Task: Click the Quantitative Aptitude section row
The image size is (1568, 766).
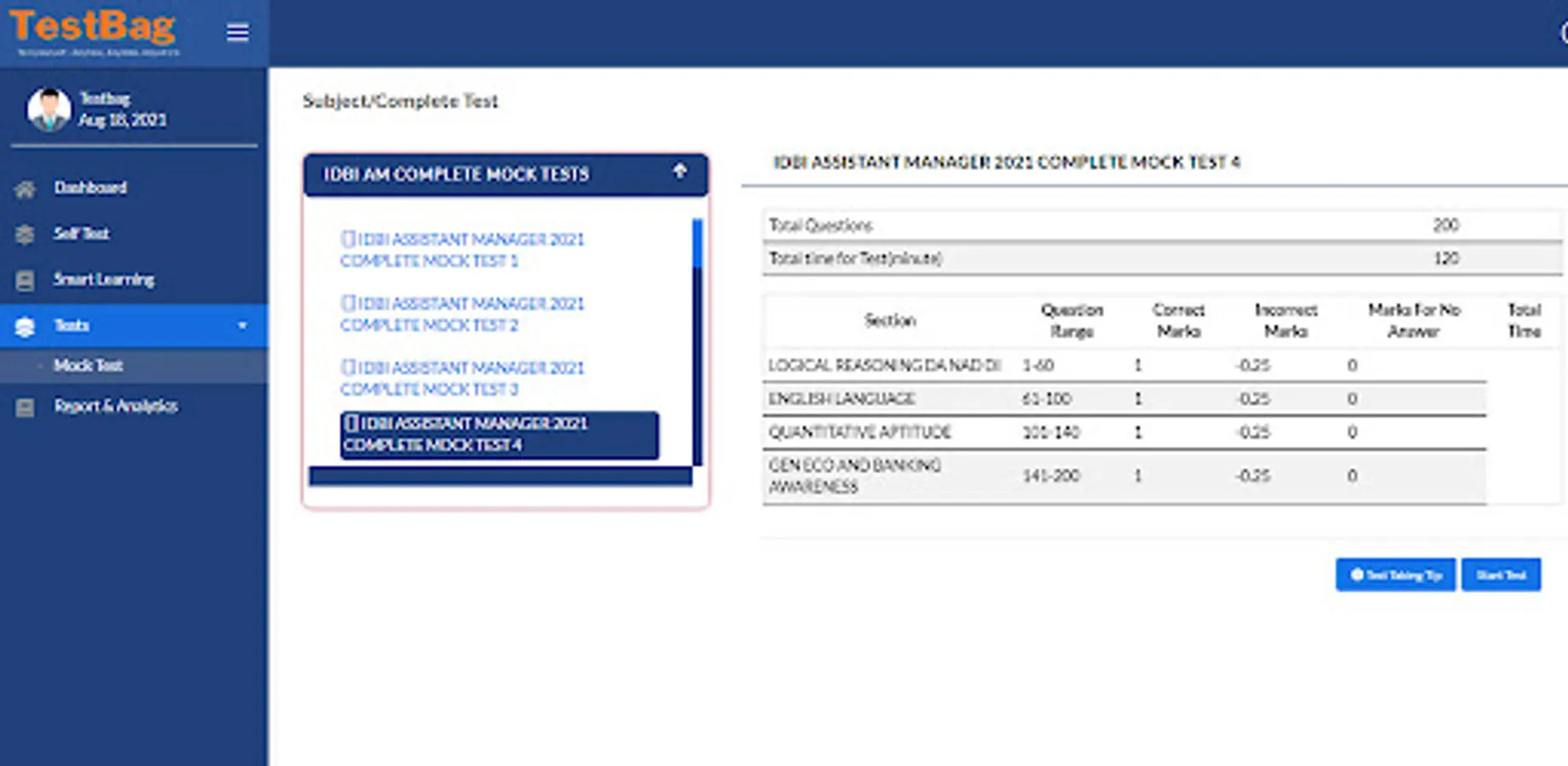Action: tap(1125, 432)
